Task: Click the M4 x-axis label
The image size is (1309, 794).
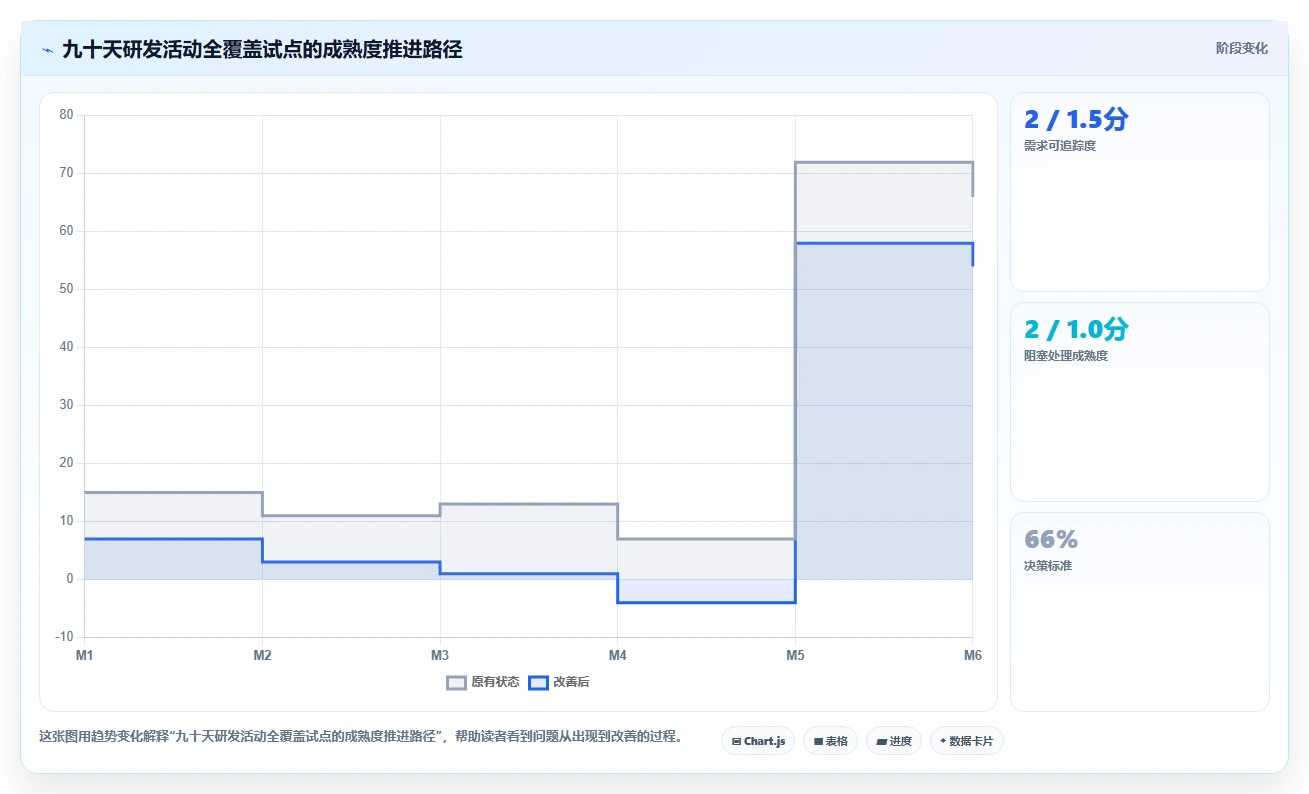Action: point(617,655)
